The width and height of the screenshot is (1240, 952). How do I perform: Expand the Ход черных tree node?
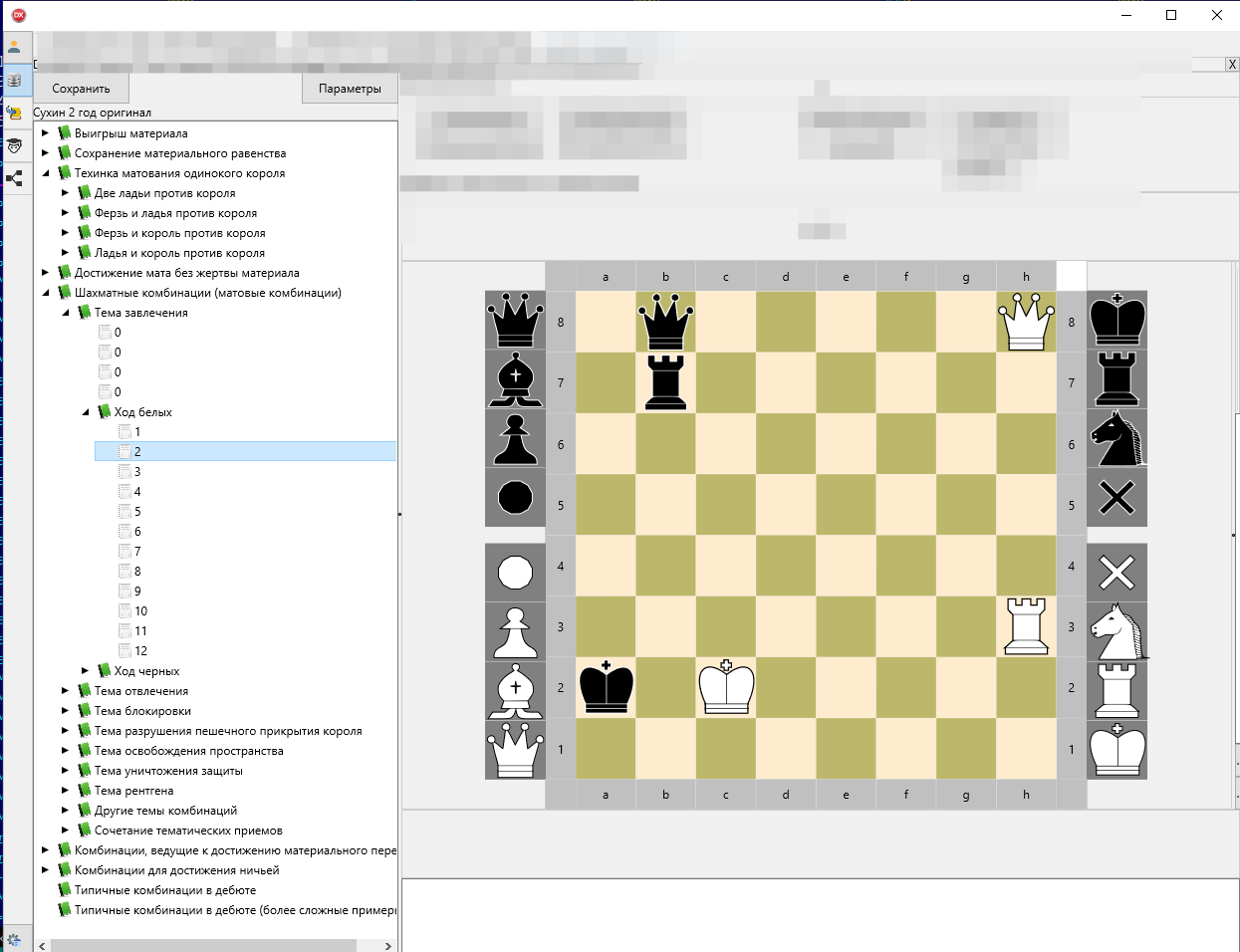[x=85, y=671]
